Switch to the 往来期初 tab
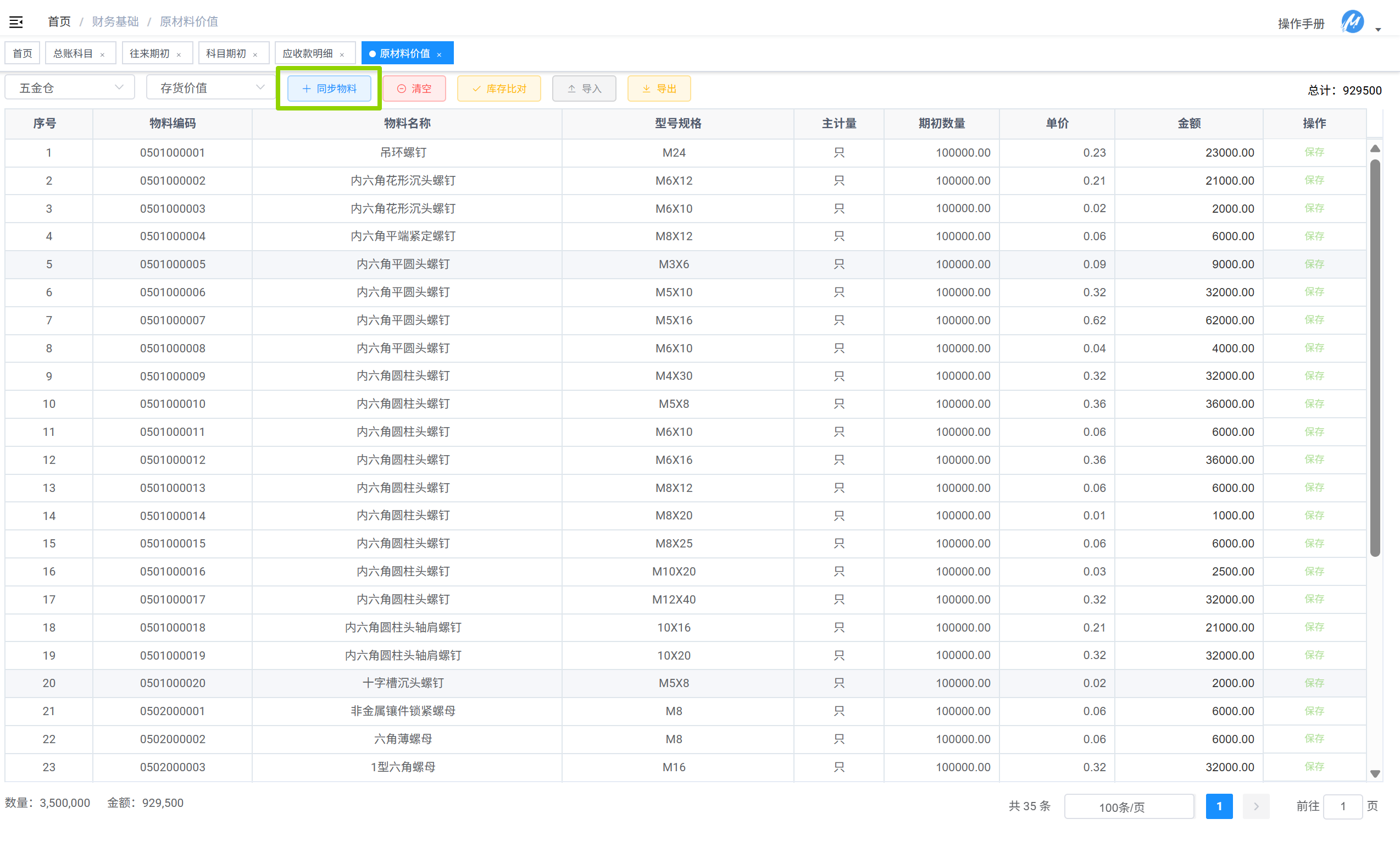The height and width of the screenshot is (841, 1400). coord(149,53)
